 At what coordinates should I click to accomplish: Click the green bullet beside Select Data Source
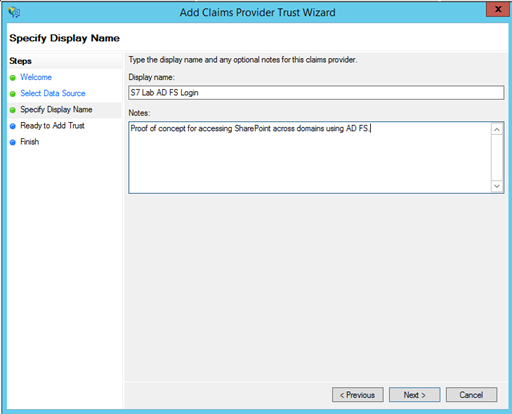13,94
